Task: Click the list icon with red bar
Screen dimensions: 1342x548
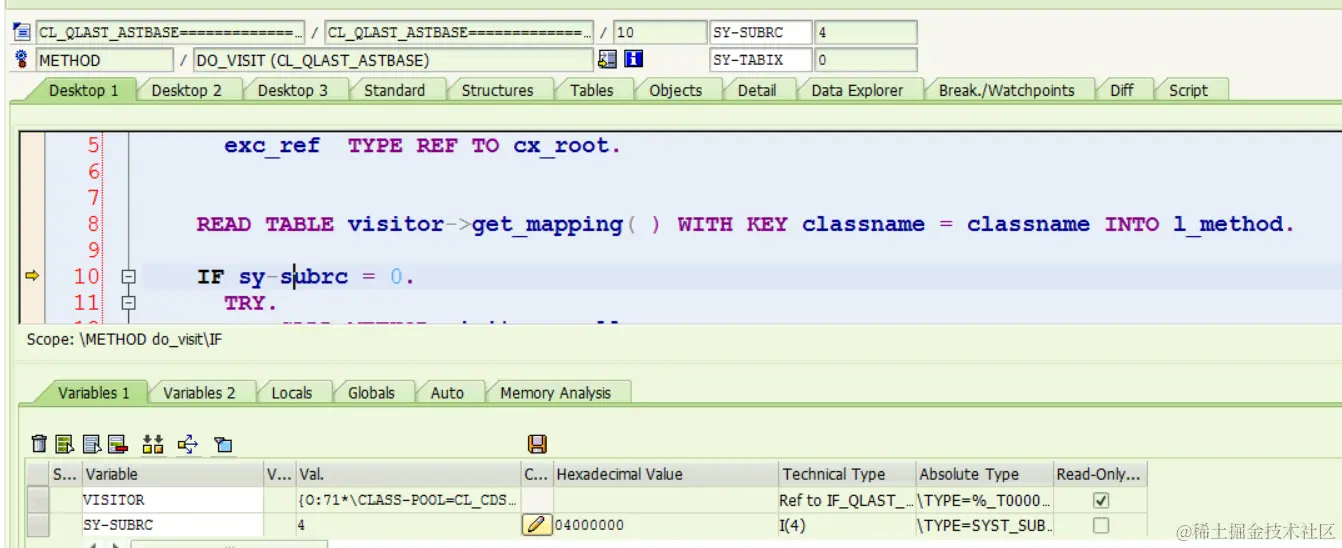Action: click(x=117, y=444)
